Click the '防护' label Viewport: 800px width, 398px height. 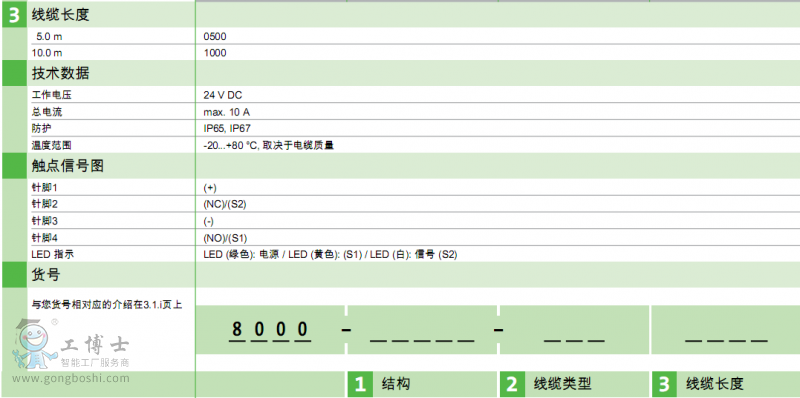click(x=42, y=129)
